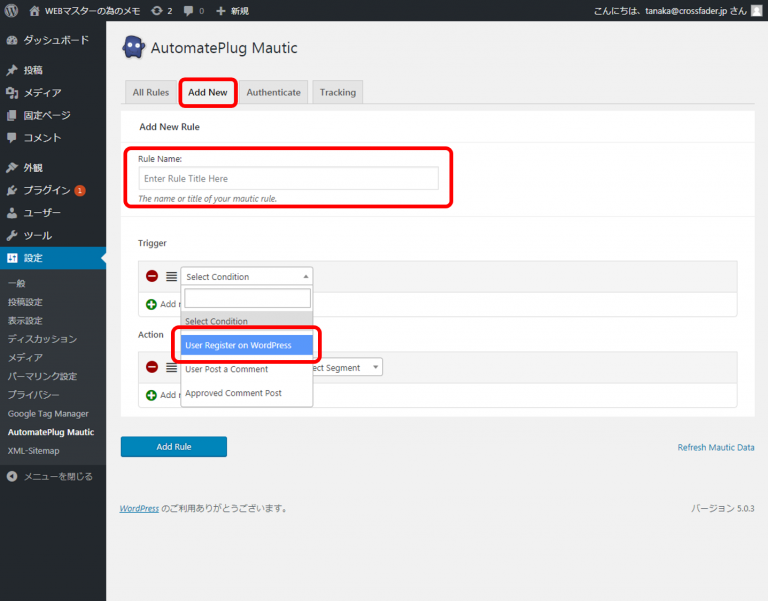Viewport: 768px width, 601px height.
Task: Click the WordPress logo in admin bar
Action: click(x=11, y=10)
